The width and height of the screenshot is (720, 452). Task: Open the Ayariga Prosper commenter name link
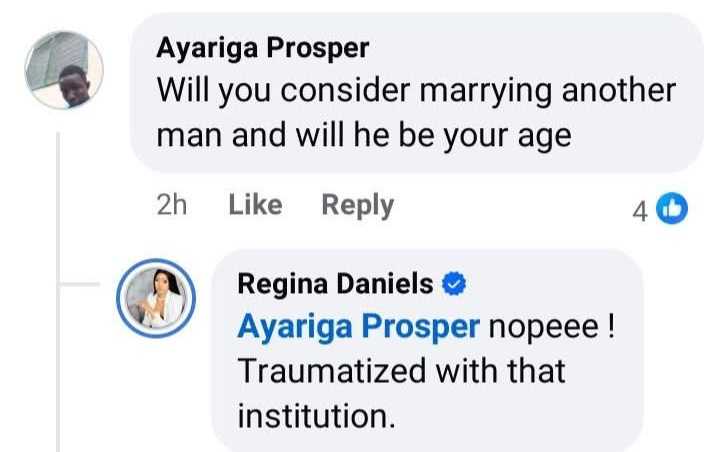263,48
